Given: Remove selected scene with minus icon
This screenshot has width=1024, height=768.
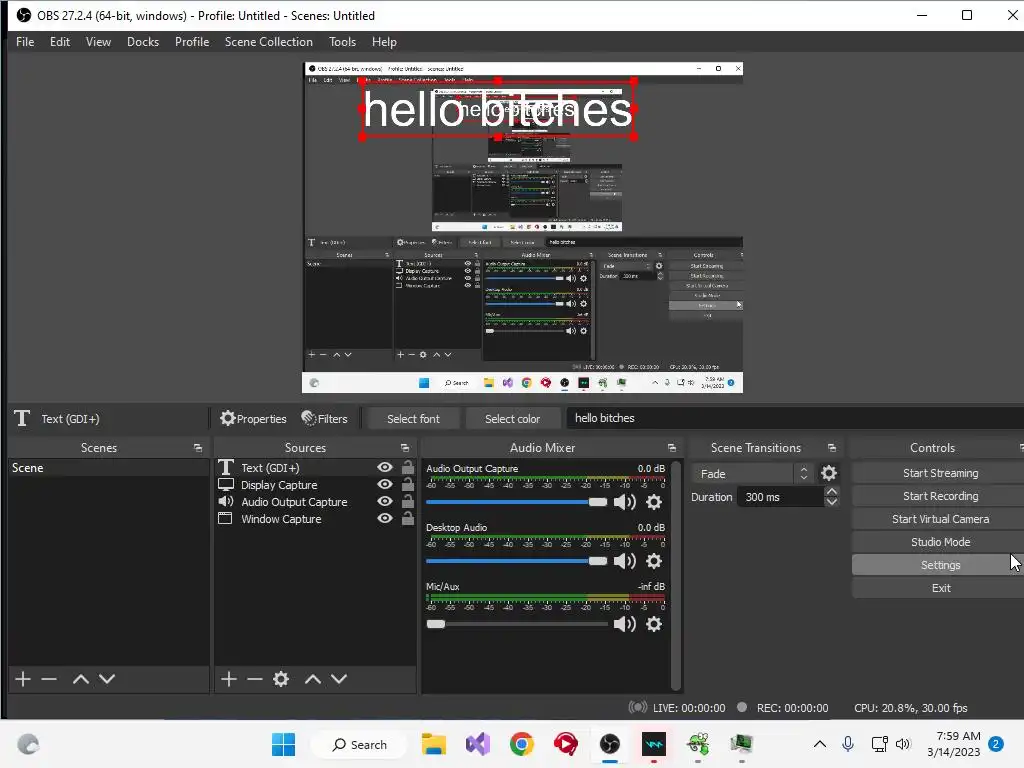Looking at the screenshot, I should point(49,679).
